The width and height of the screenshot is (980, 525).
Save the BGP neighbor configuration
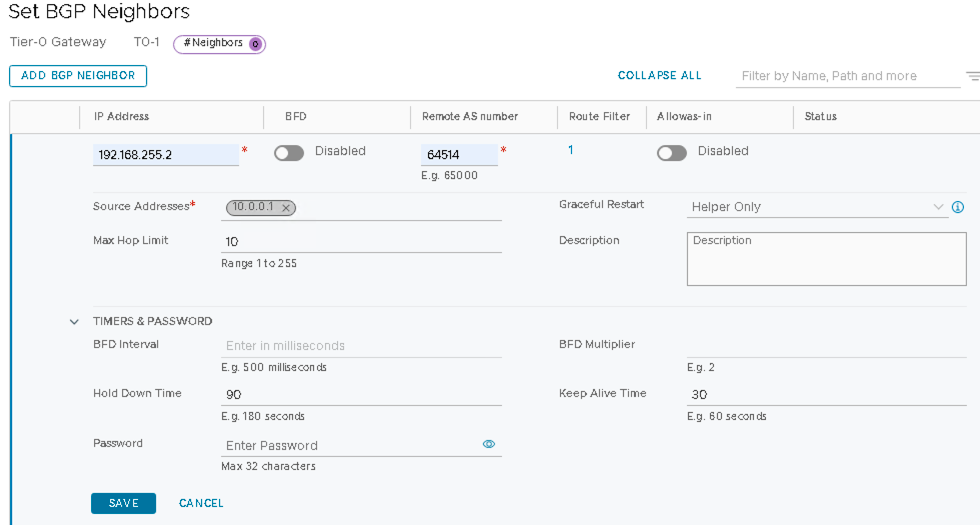123,503
